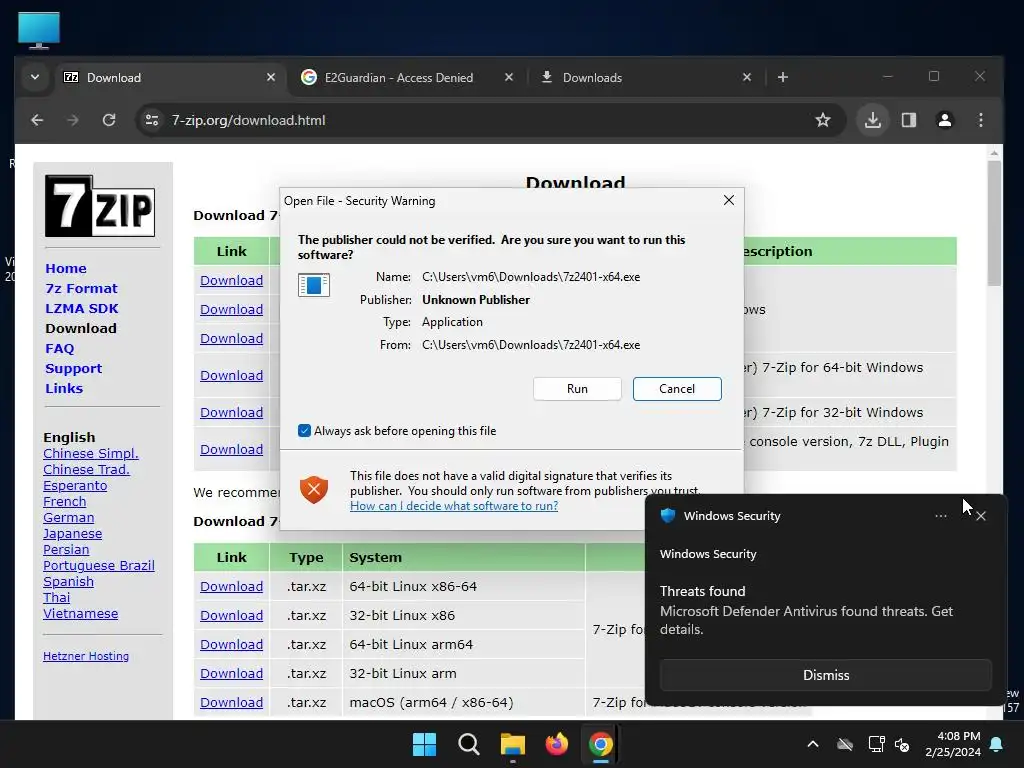
Task: Open the Support sidebar link
Action: point(74,368)
